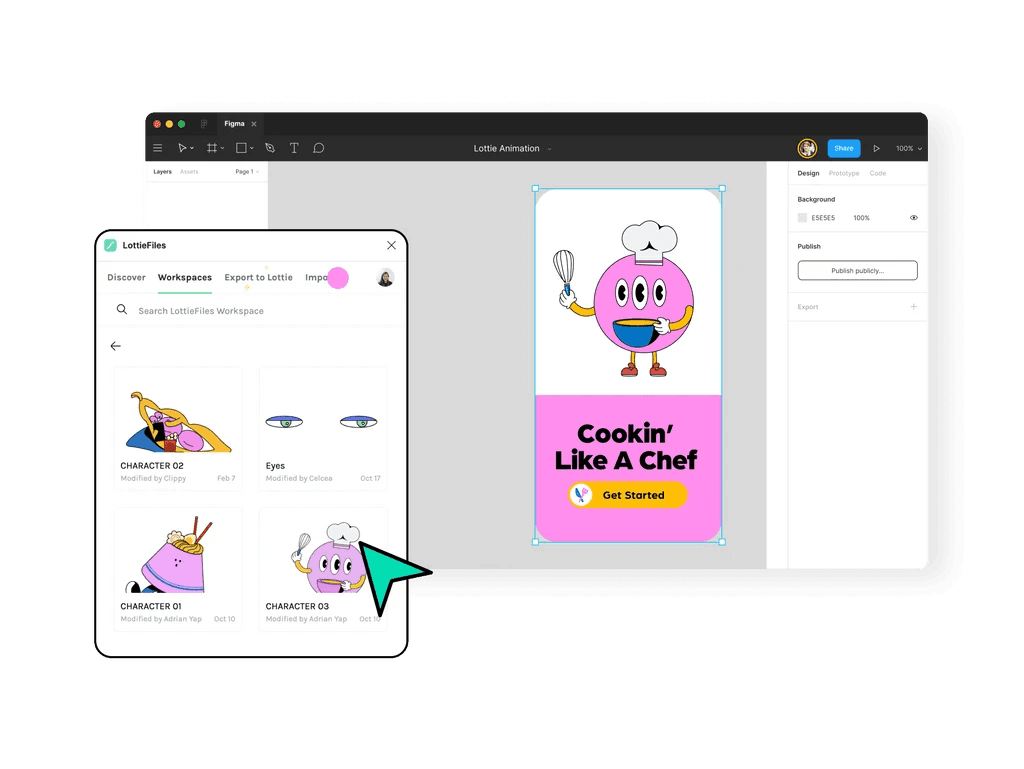1024x769 pixels.
Task: Open the Lottie Animation file name dropdown
Action: [x=548, y=148]
